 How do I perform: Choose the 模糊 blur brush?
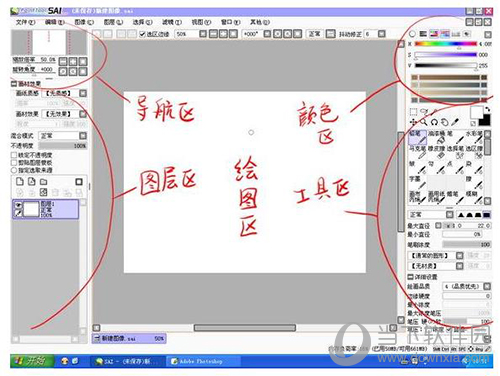[x=475, y=197]
